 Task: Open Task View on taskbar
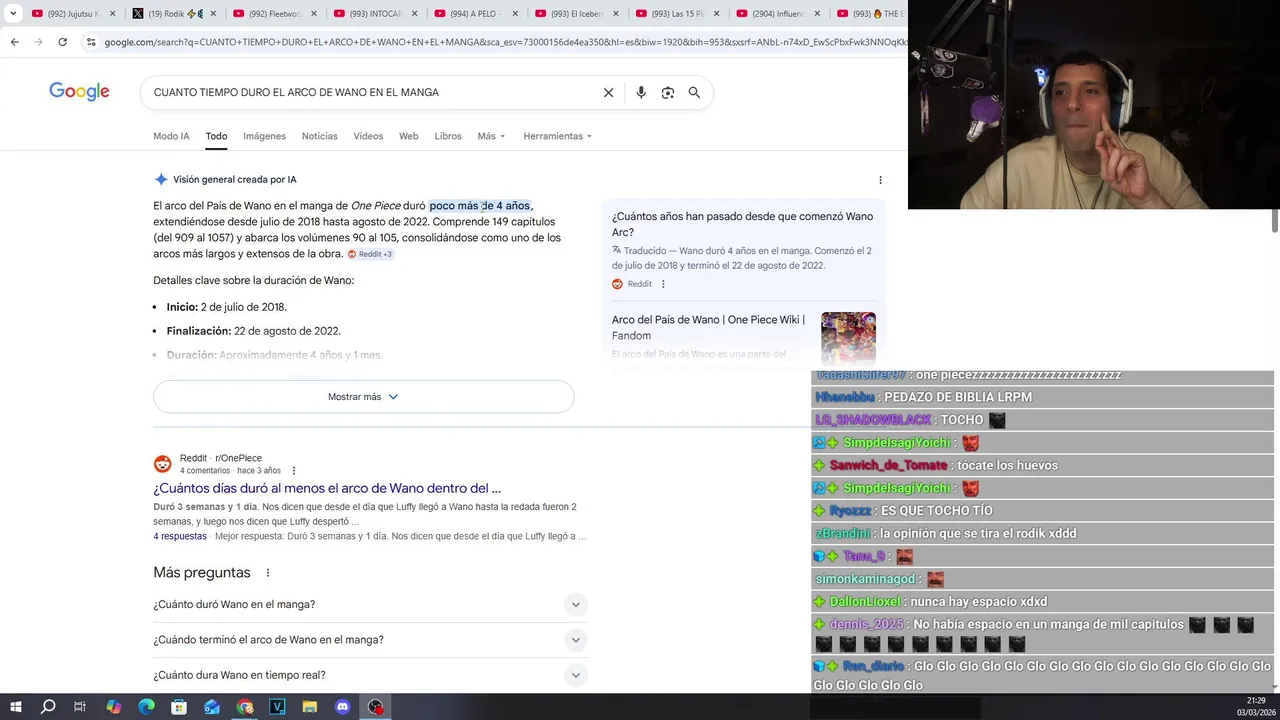point(80,707)
